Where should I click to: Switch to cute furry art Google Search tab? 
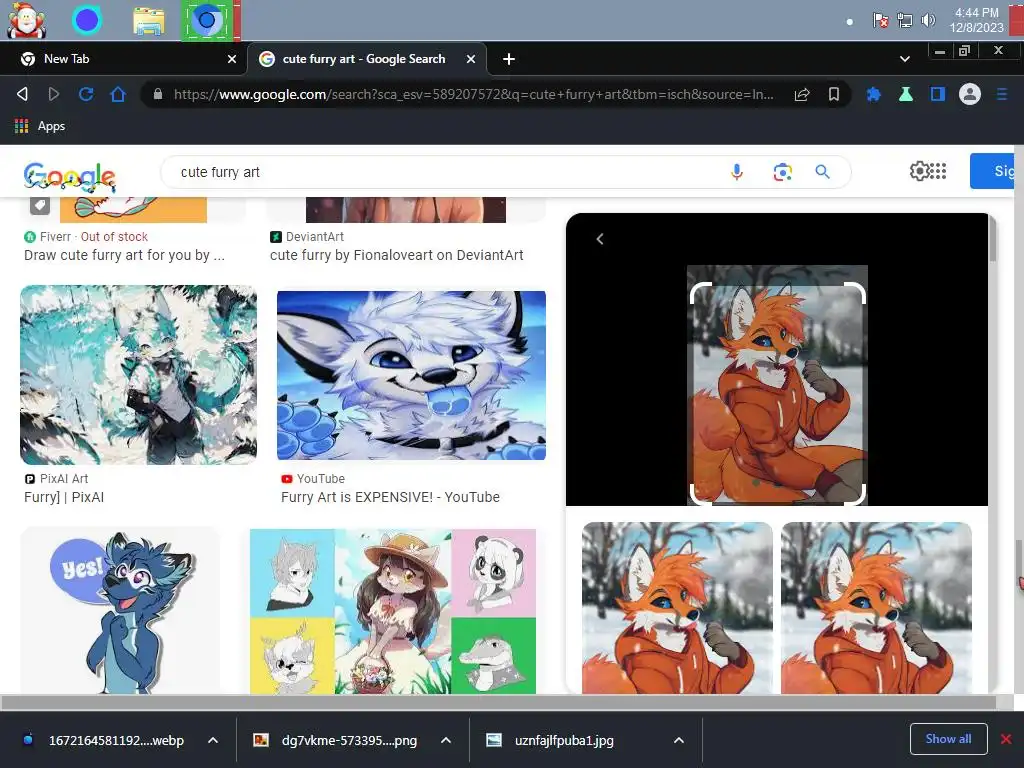coord(366,59)
